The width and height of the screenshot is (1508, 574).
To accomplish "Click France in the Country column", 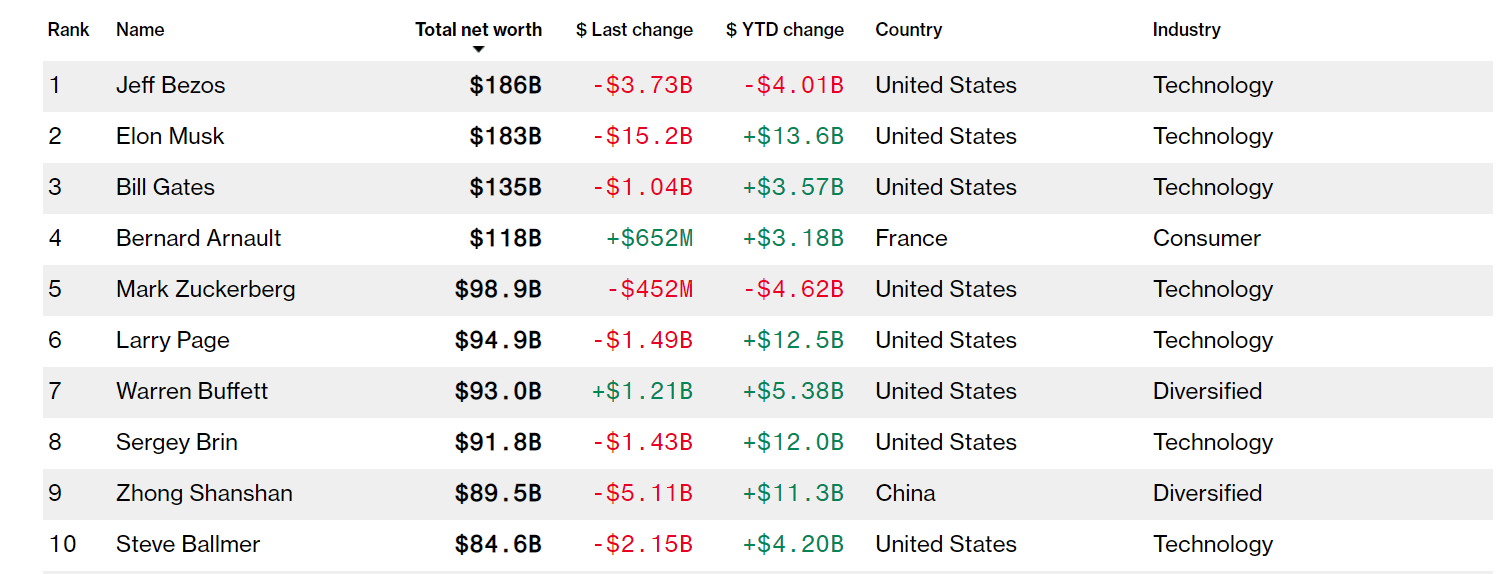I will [x=911, y=239].
